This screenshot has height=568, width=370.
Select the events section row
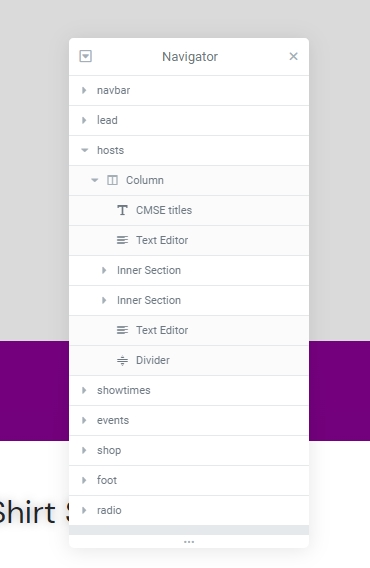[189, 420]
